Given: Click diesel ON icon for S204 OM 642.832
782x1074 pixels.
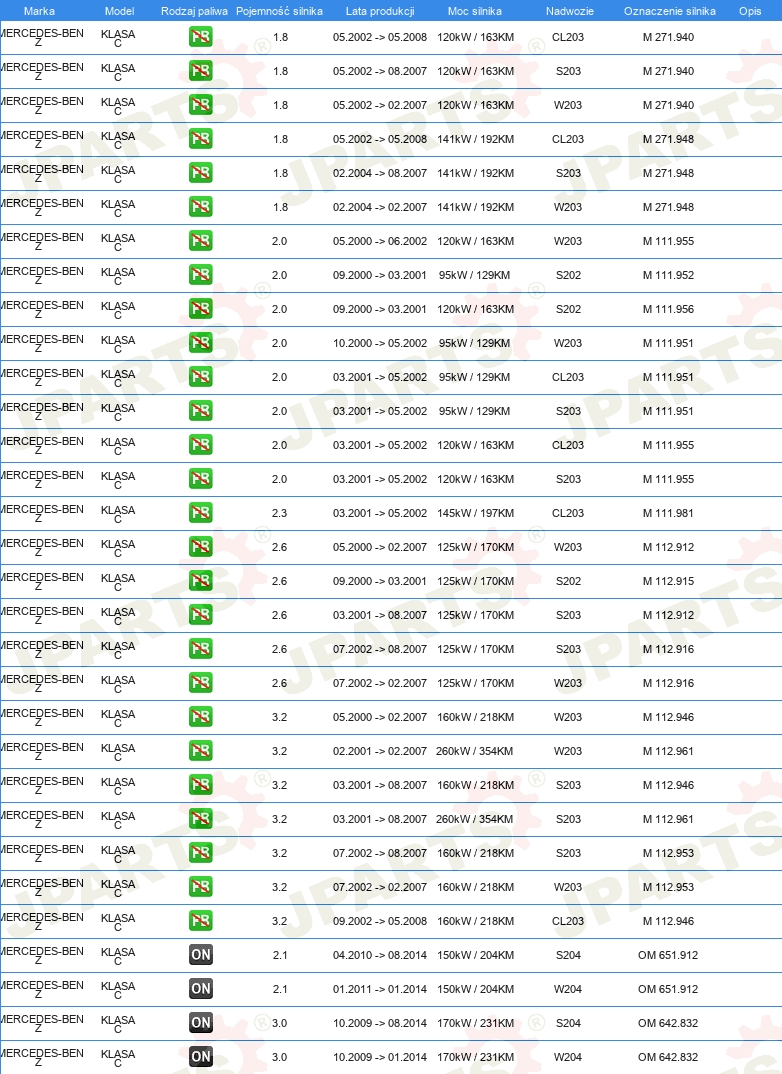Looking at the screenshot, I should 201,1023.
